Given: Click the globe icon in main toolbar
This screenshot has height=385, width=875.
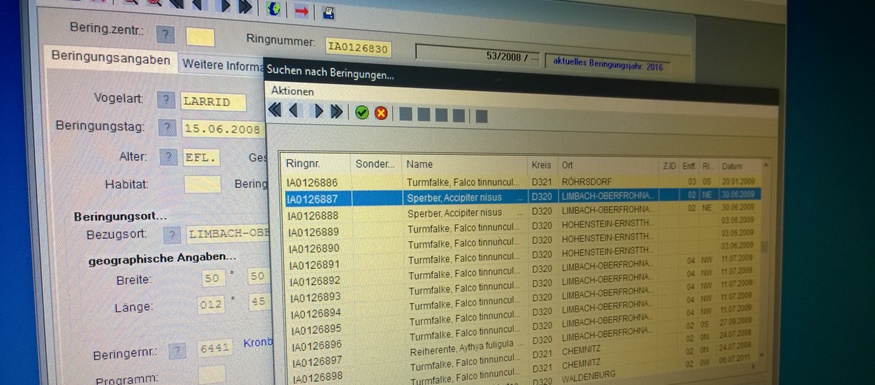Looking at the screenshot, I should [273, 8].
